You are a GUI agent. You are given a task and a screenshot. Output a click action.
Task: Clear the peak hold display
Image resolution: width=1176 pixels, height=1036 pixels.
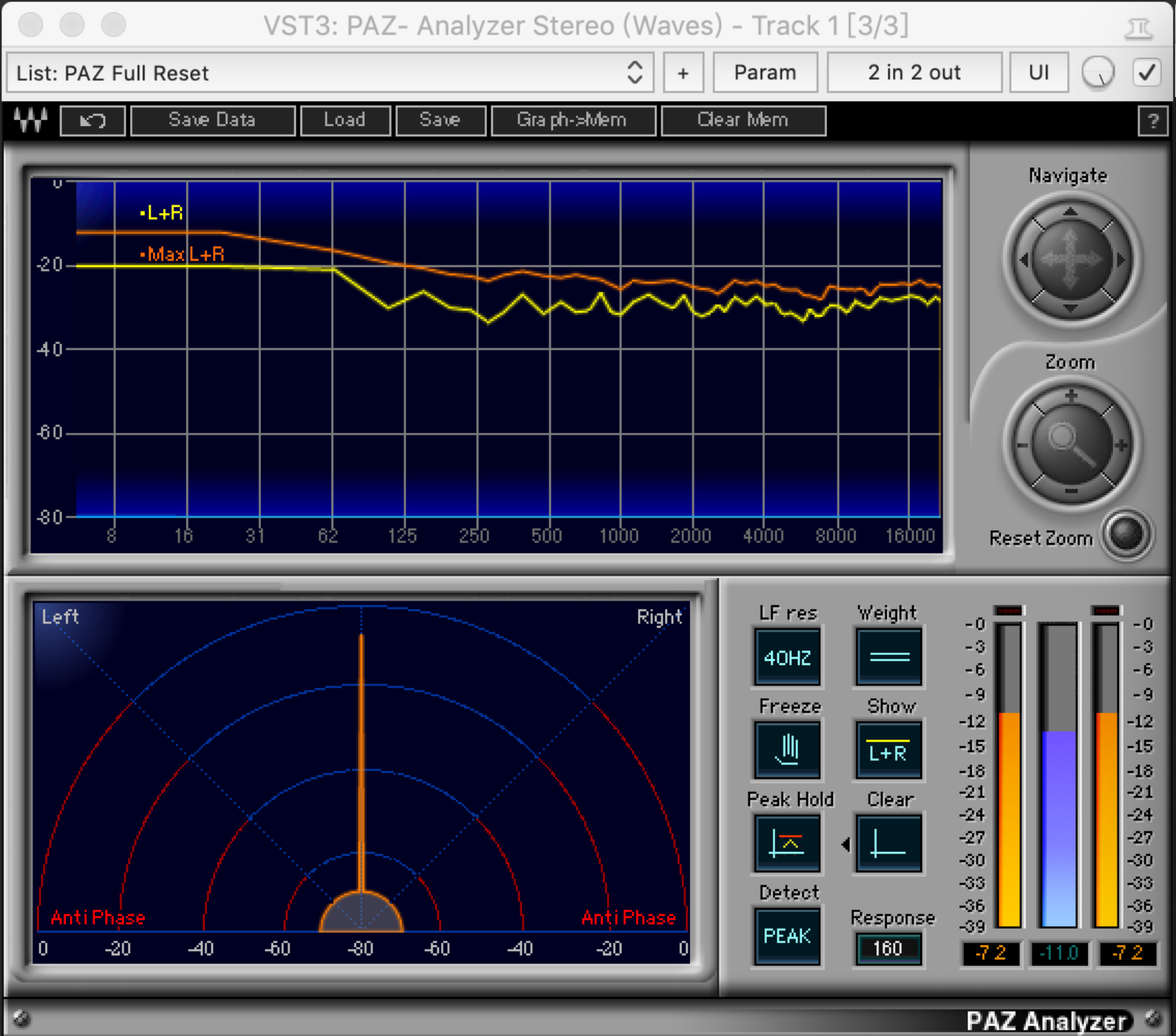click(x=888, y=844)
